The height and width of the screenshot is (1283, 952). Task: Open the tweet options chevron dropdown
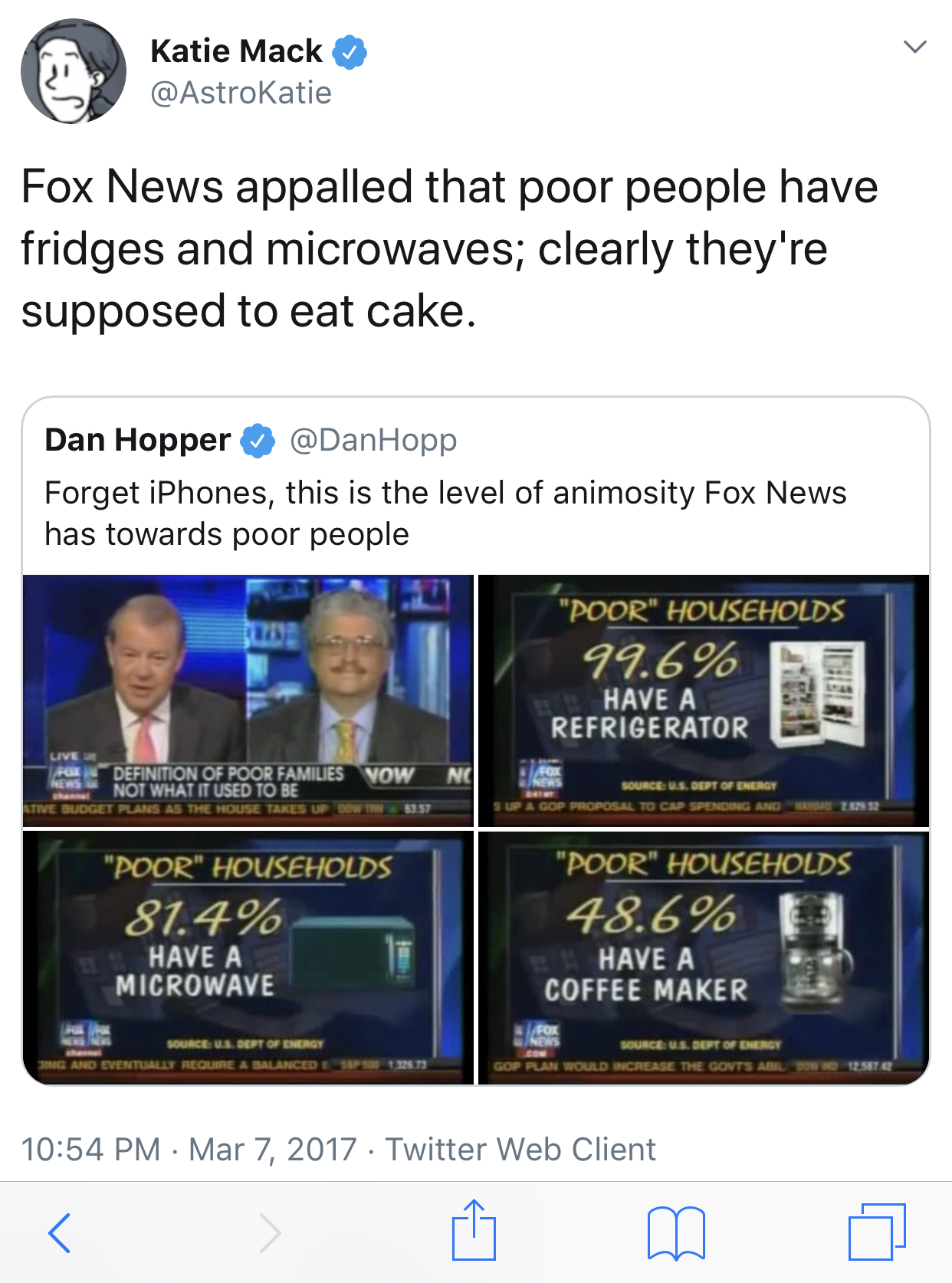point(915,47)
